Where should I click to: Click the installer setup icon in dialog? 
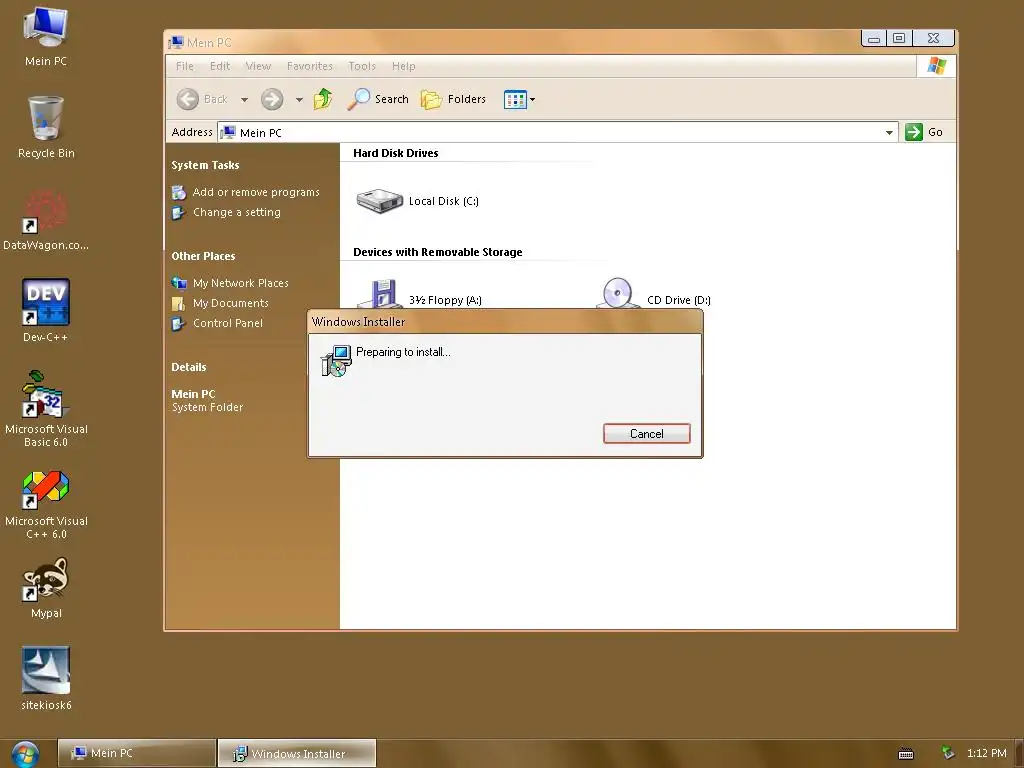pos(336,360)
